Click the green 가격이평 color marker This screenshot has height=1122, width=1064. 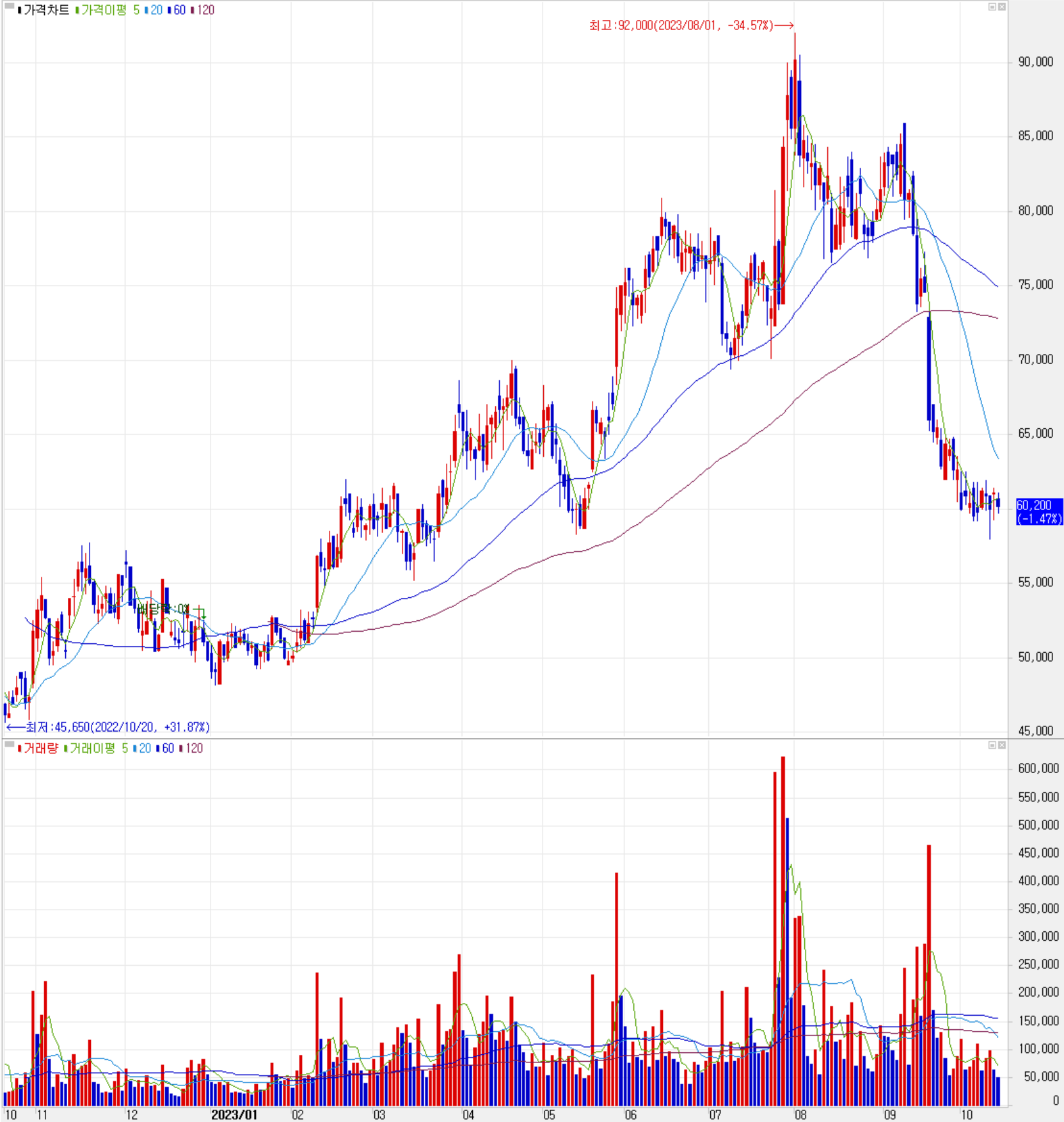click(77, 10)
